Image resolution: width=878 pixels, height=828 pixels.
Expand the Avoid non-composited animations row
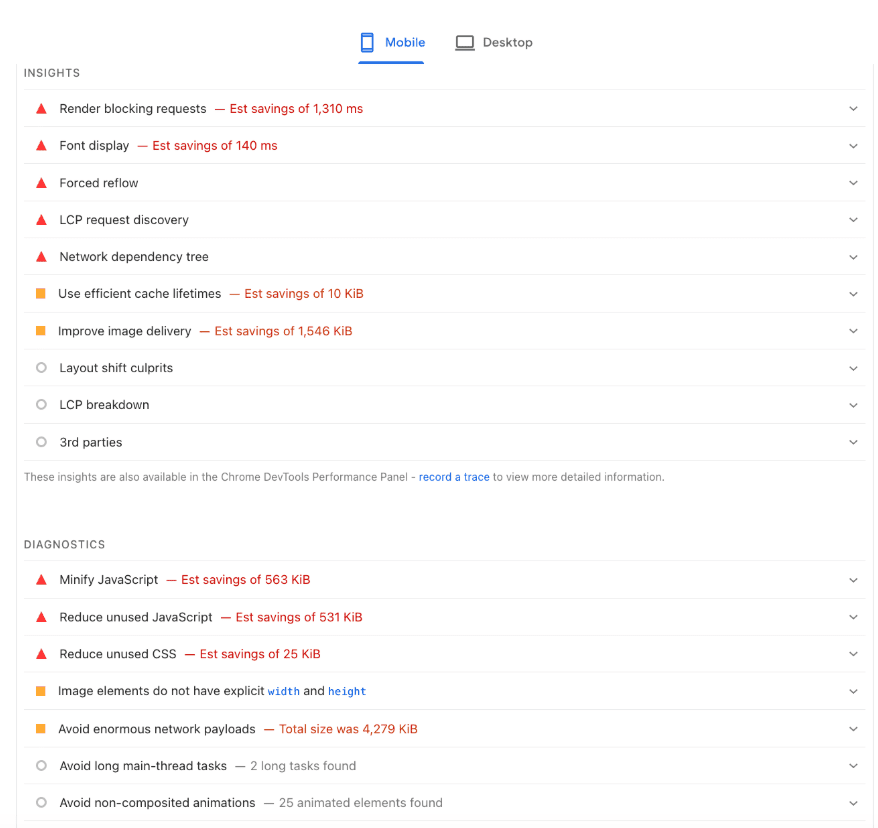coord(853,802)
